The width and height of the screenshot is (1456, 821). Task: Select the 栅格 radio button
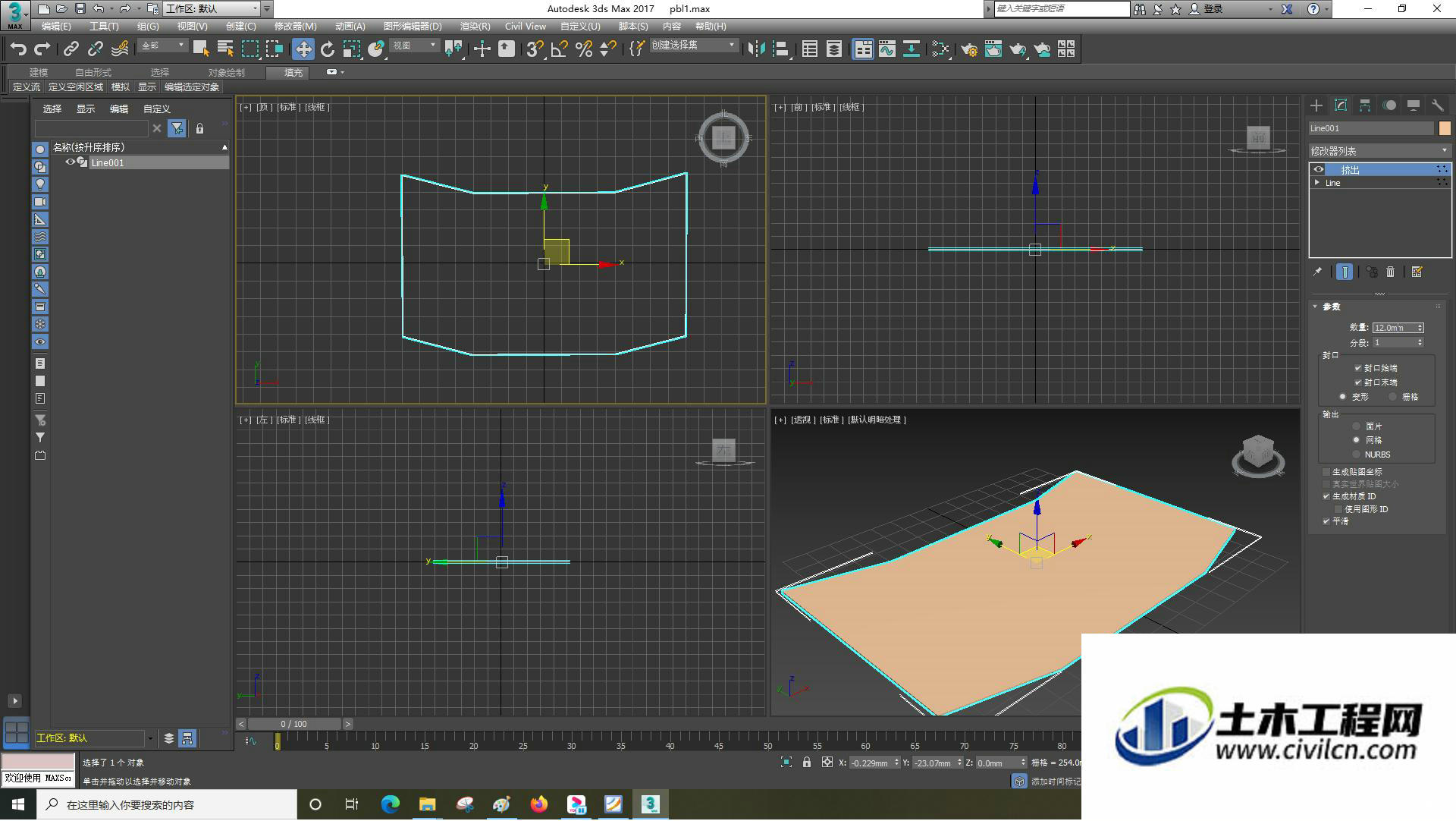click(1393, 397)
